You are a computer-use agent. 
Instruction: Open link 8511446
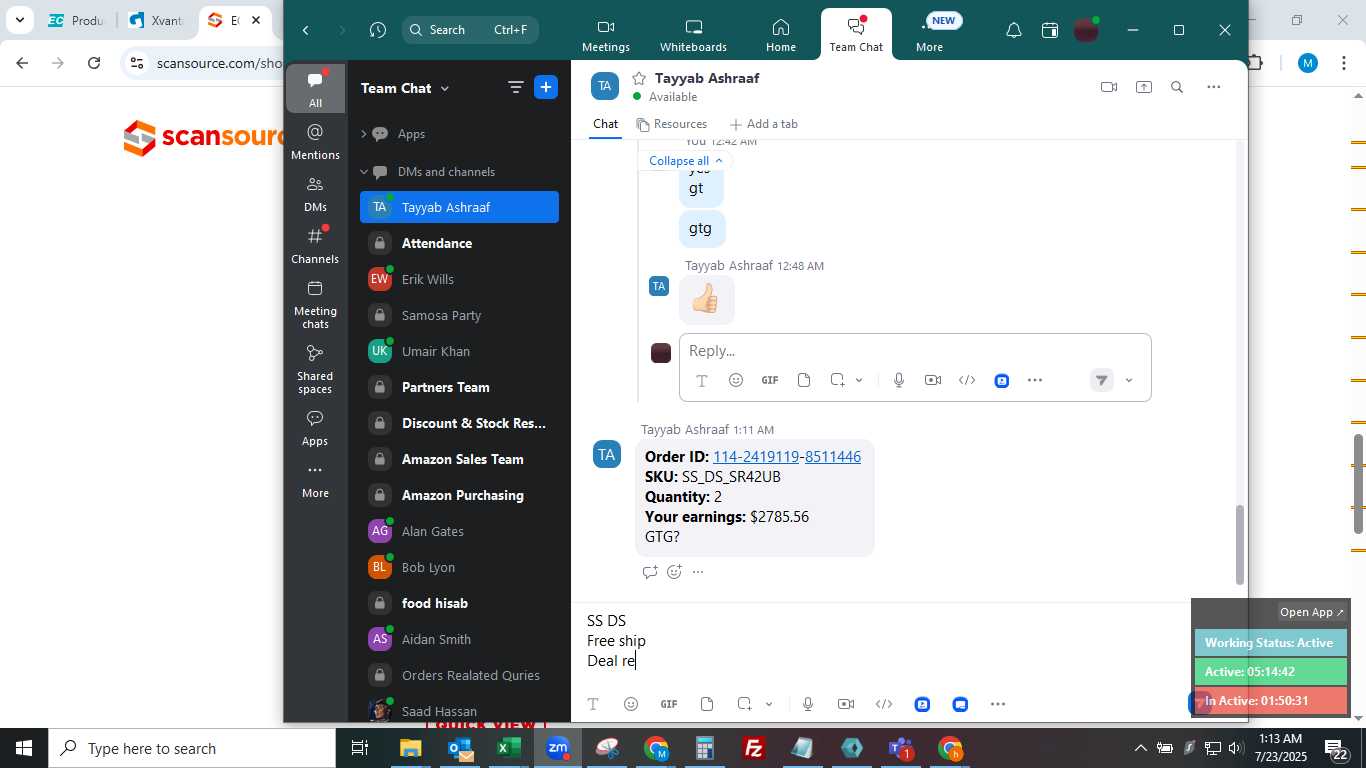[833, 457]
